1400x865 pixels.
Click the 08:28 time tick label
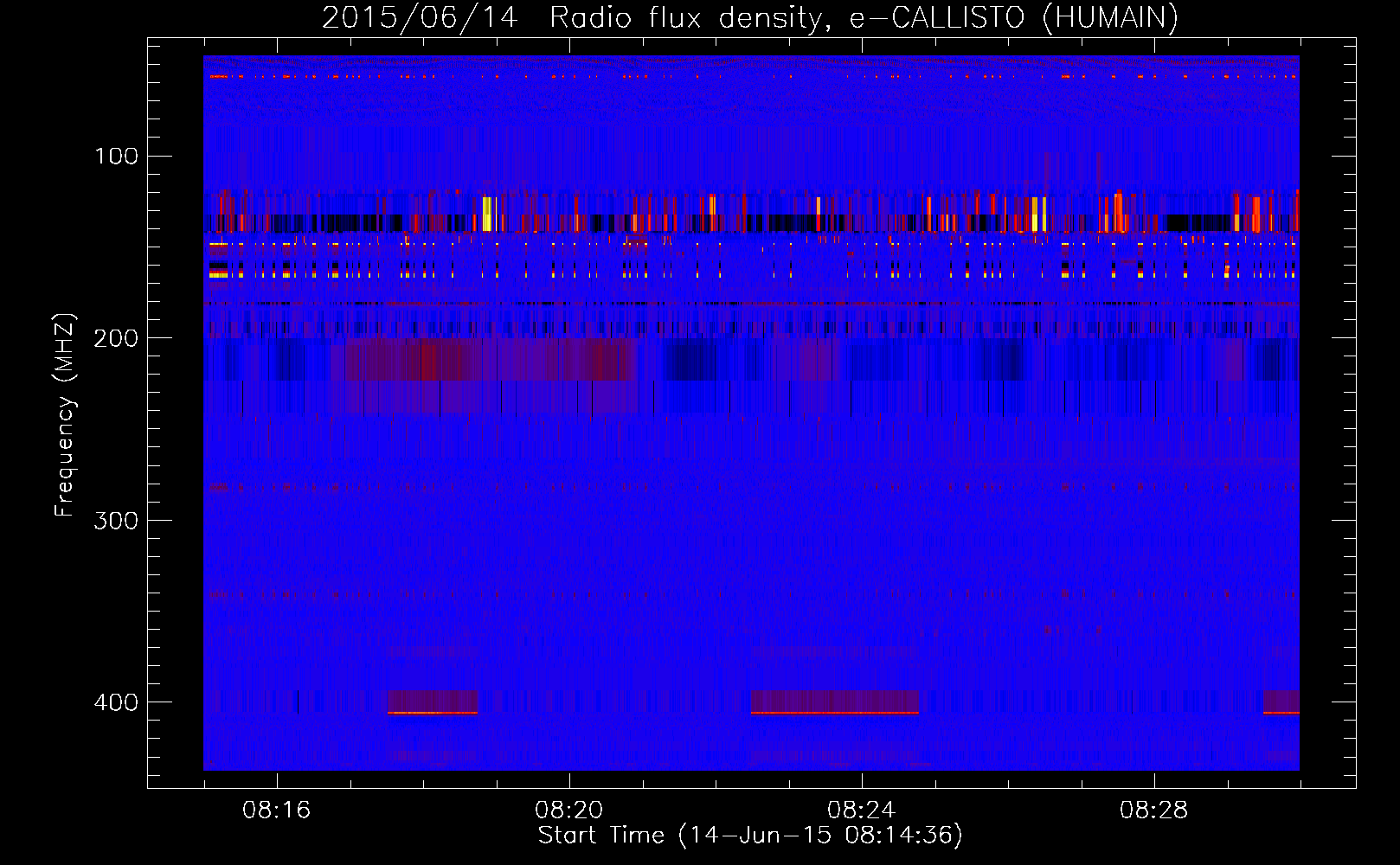pyautogui.click(x=1154, y=811)
